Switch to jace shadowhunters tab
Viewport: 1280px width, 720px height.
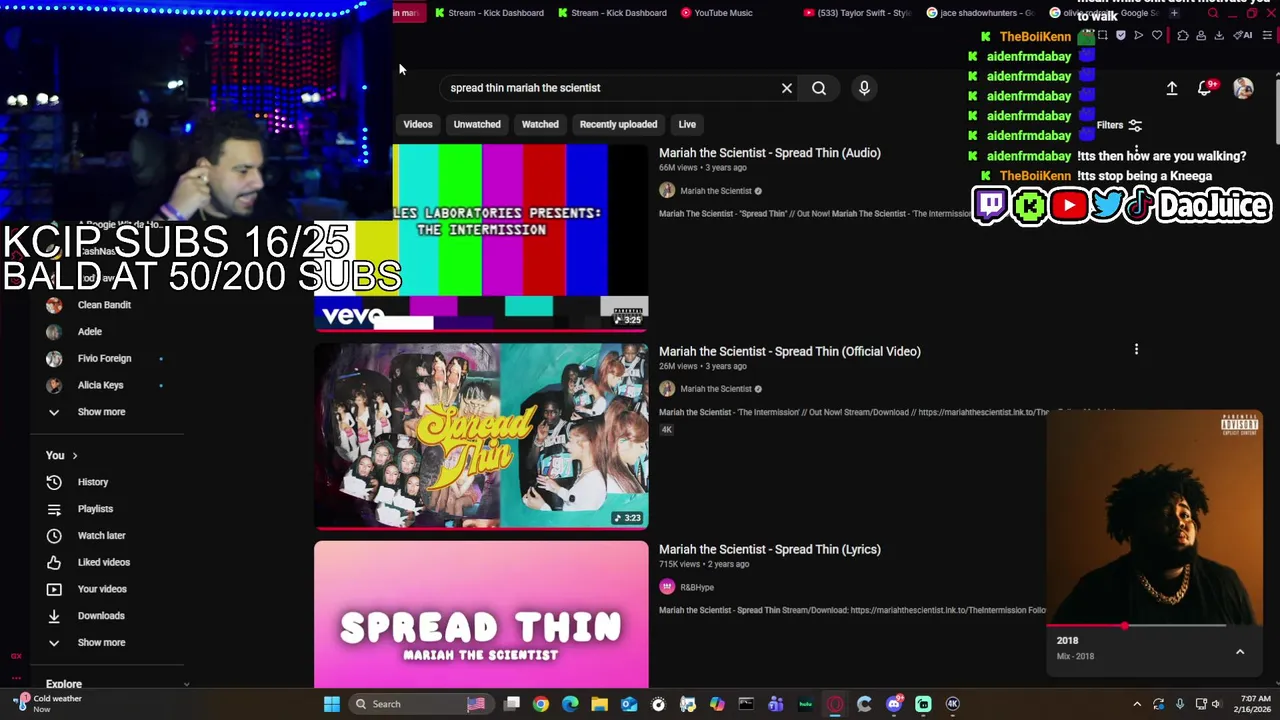click(x=980, y=13)
